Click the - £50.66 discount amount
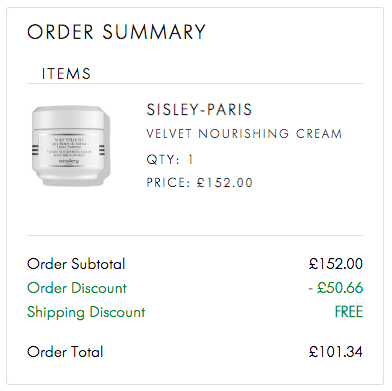Image resolution: width=392 pixels, height=391 pixels. 336,288
